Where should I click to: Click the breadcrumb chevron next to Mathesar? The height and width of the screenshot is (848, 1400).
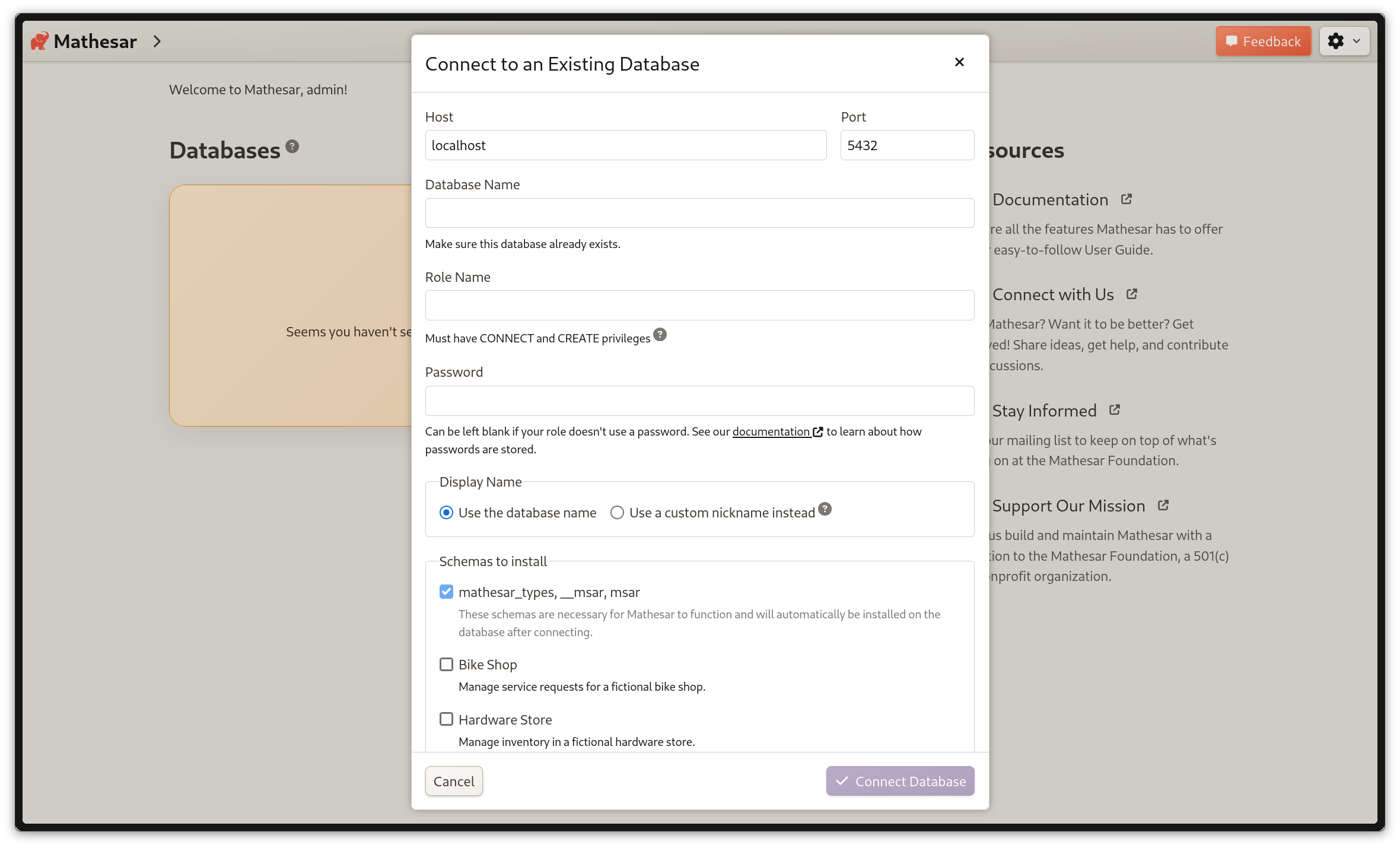pyautogui.click(x=157, y=42)
